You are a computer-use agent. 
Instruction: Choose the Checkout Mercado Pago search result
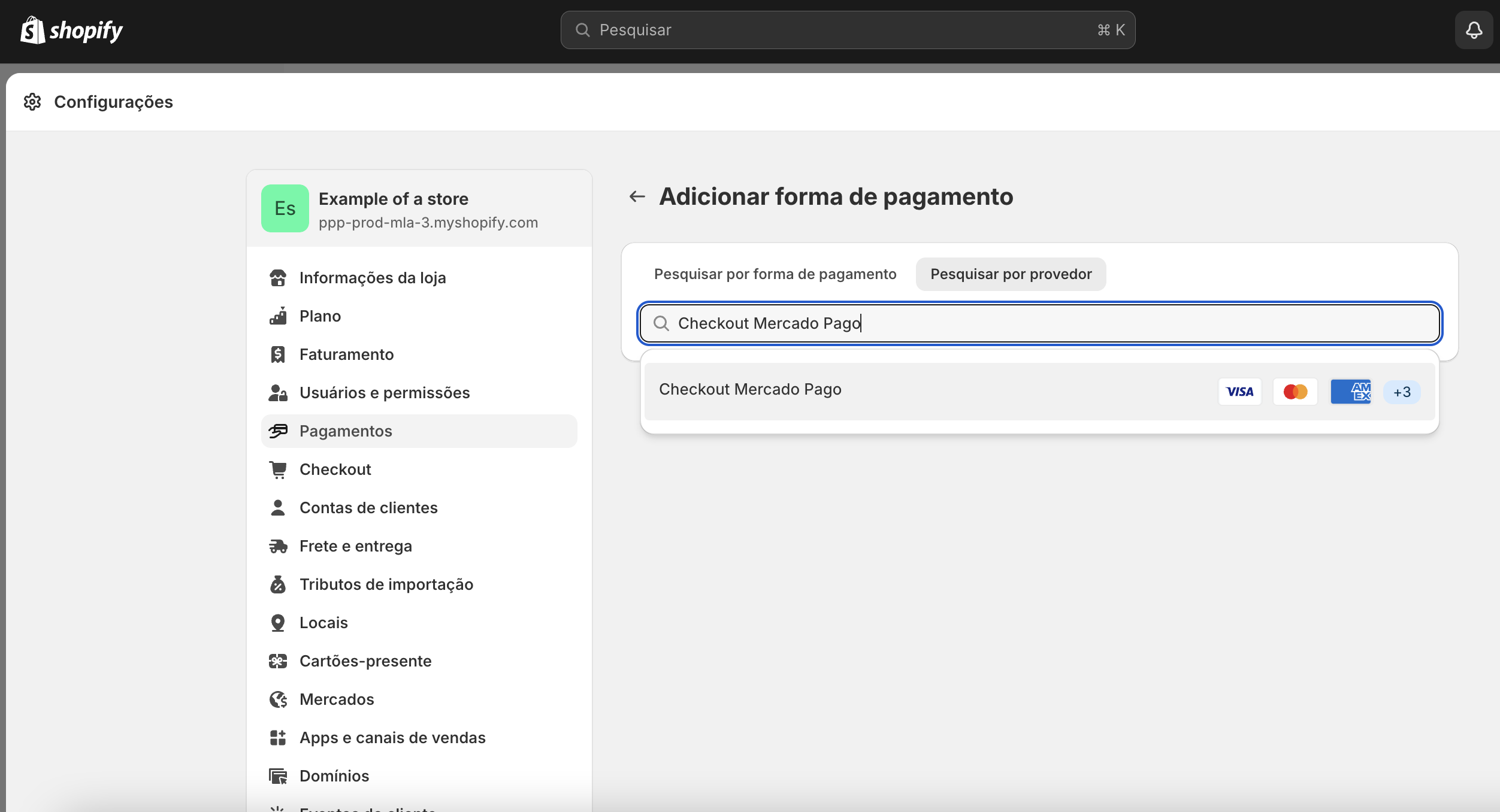1040,392
